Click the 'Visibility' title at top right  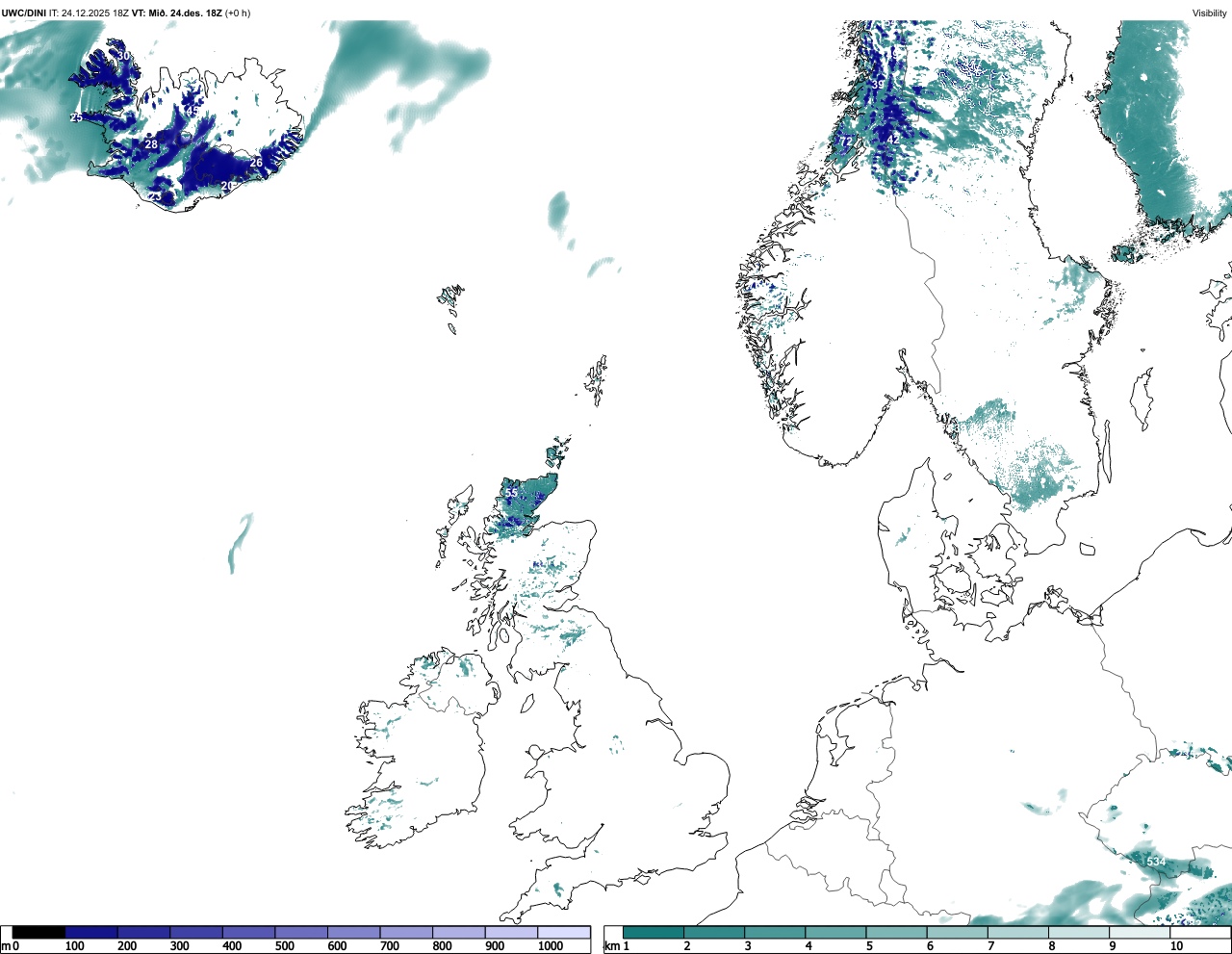click(1210, 13)
